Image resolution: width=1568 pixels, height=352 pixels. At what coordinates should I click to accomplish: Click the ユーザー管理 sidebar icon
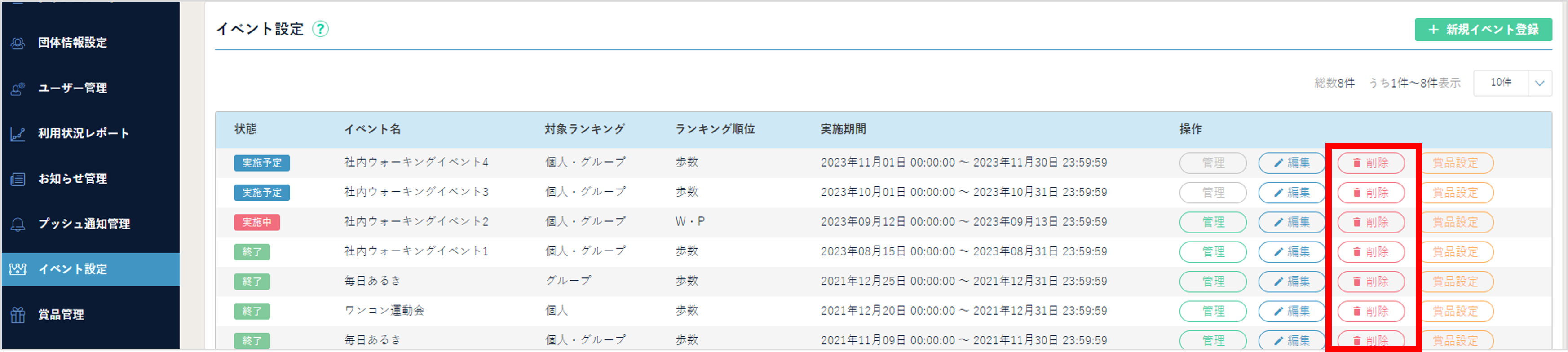tap(18, 89)
